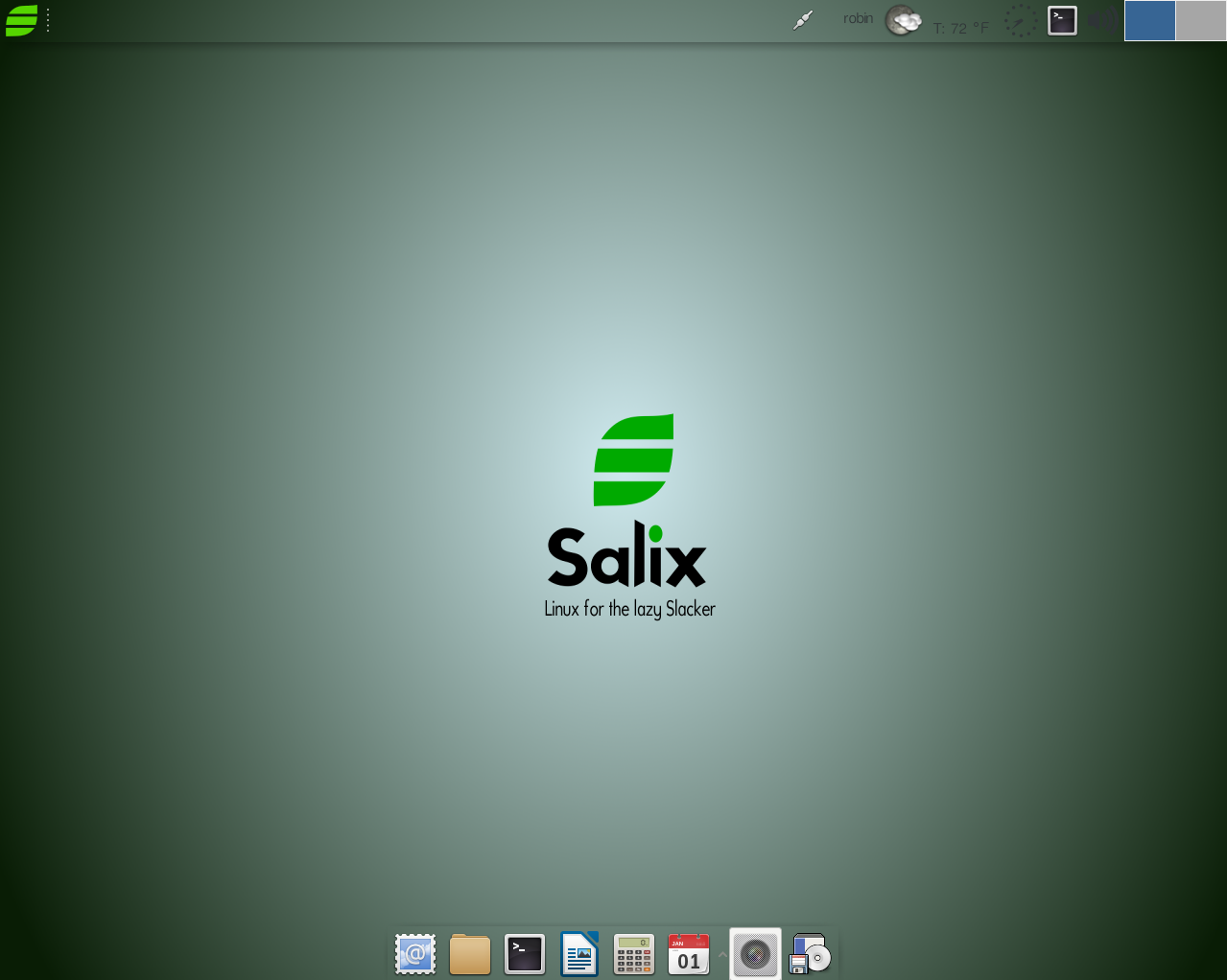Viewport: 1227px width, 980px height.
Task: Click the T: 72 °F temperature label
Action: coord(960,28)
